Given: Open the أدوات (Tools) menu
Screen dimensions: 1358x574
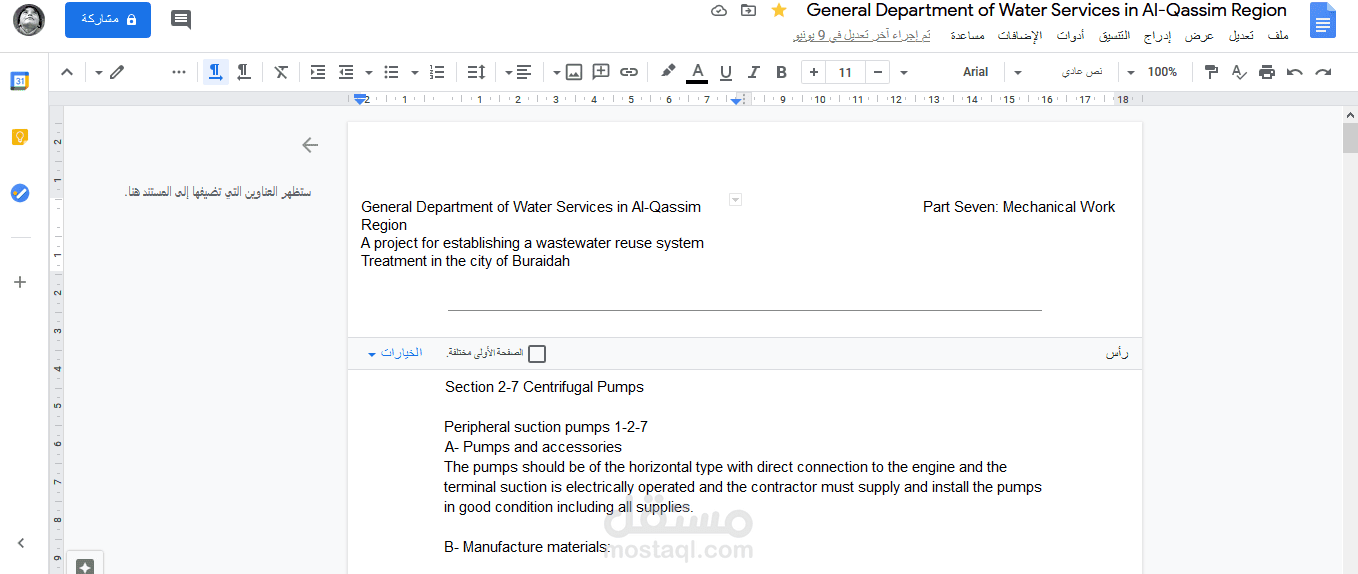Looking at the screenshot, I should 1071,36.
